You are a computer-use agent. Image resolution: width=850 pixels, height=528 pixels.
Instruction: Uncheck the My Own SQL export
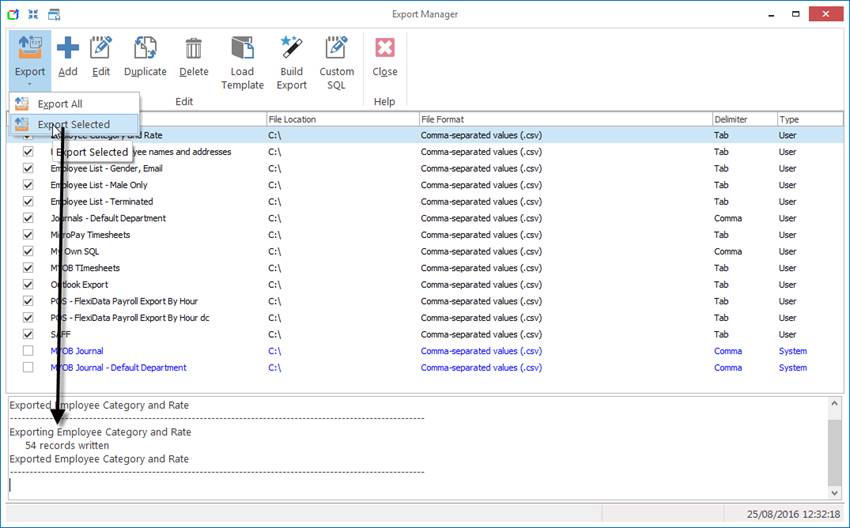28,251
